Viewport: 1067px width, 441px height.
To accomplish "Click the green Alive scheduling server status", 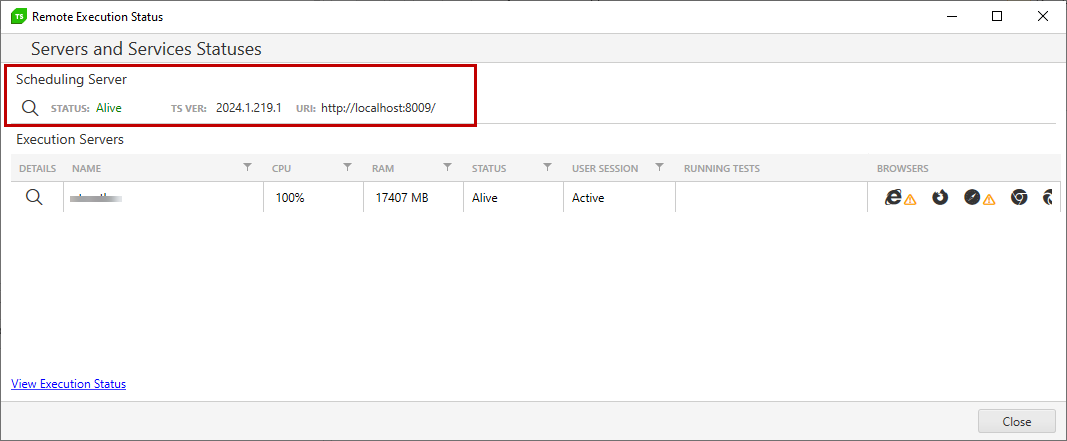I will pyautogui.click(x=109, y=108).
